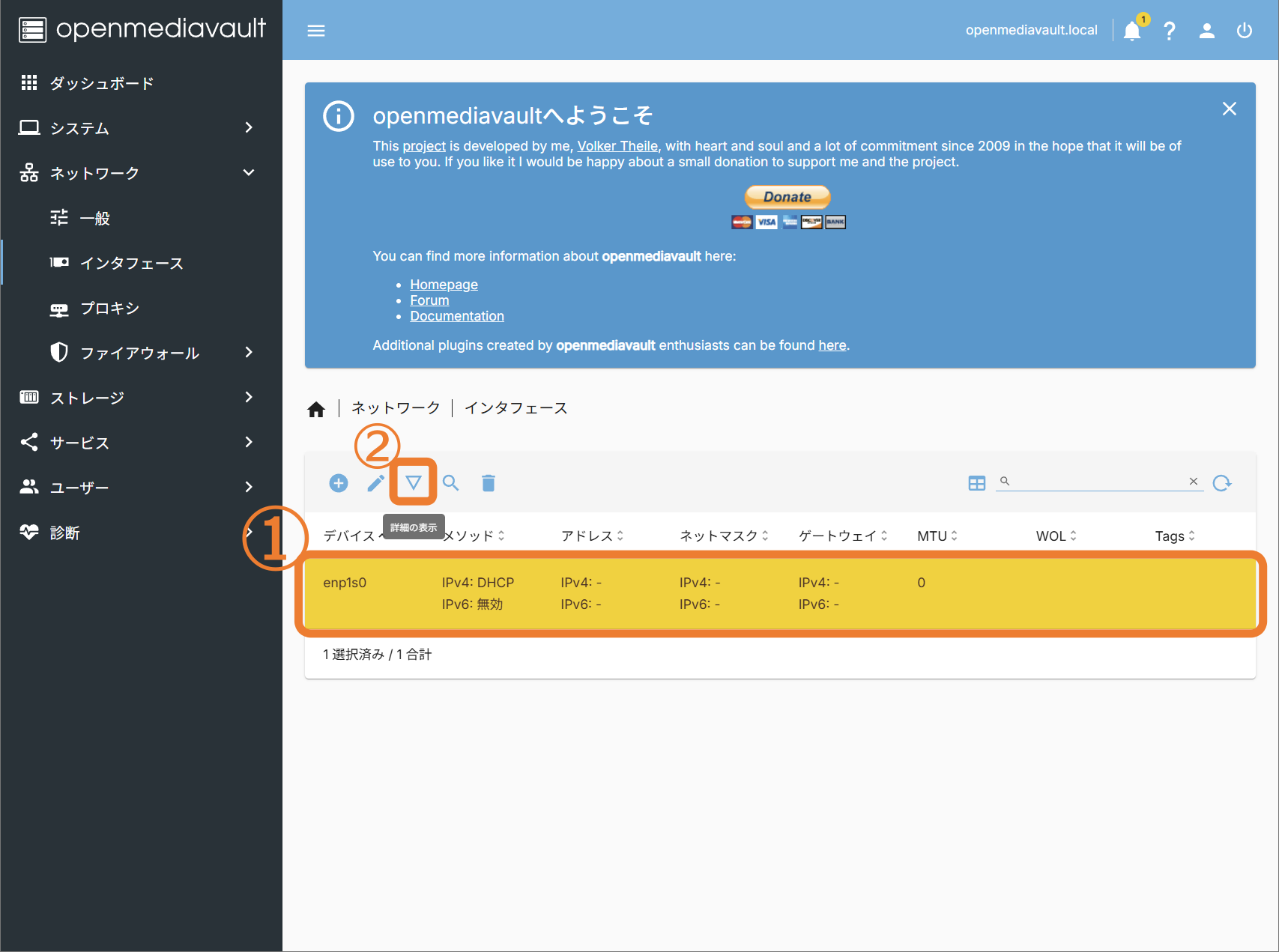Sort by the ネットマスク column

(724, 536)
